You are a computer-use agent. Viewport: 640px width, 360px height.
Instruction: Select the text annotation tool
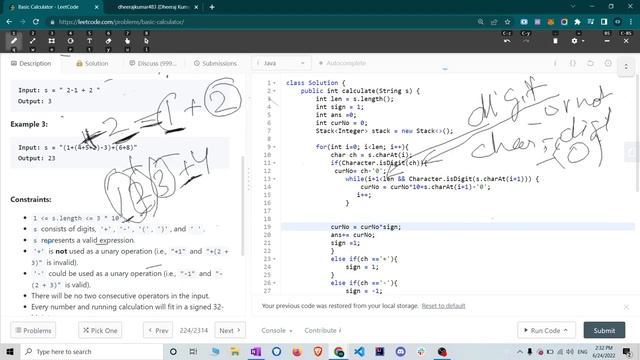tap(89, 41)
